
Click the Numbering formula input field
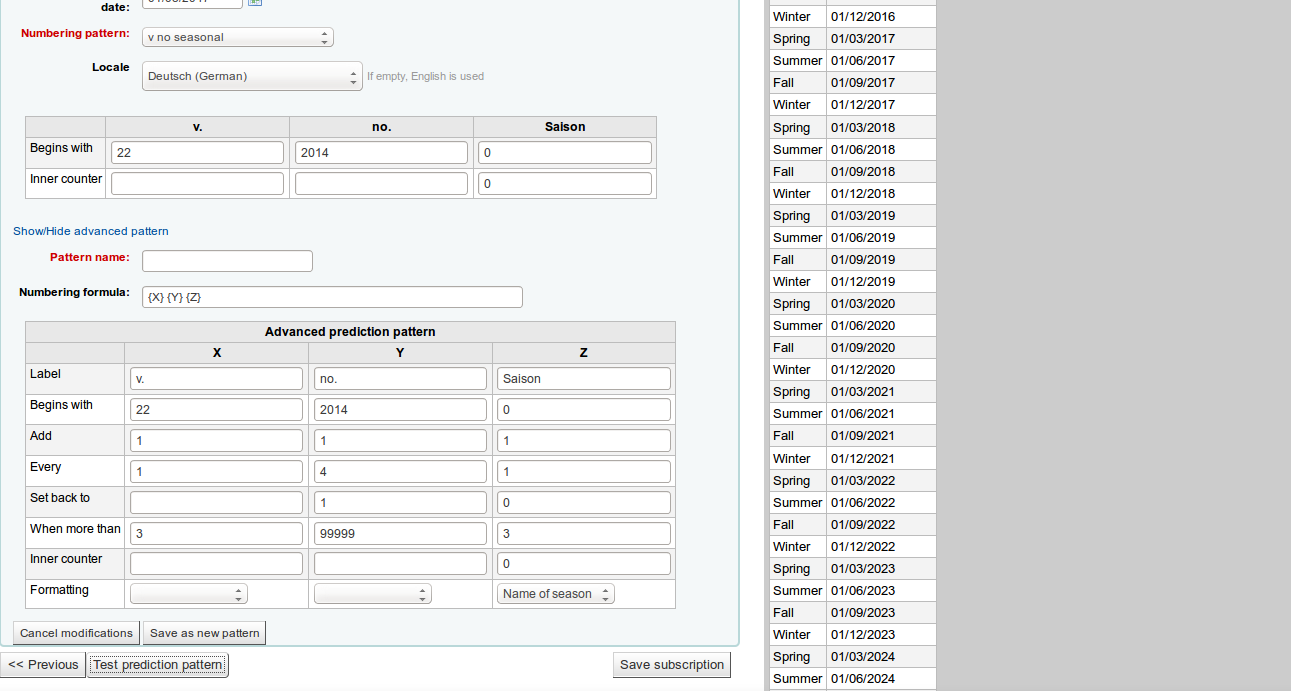[x=332, y=297]
